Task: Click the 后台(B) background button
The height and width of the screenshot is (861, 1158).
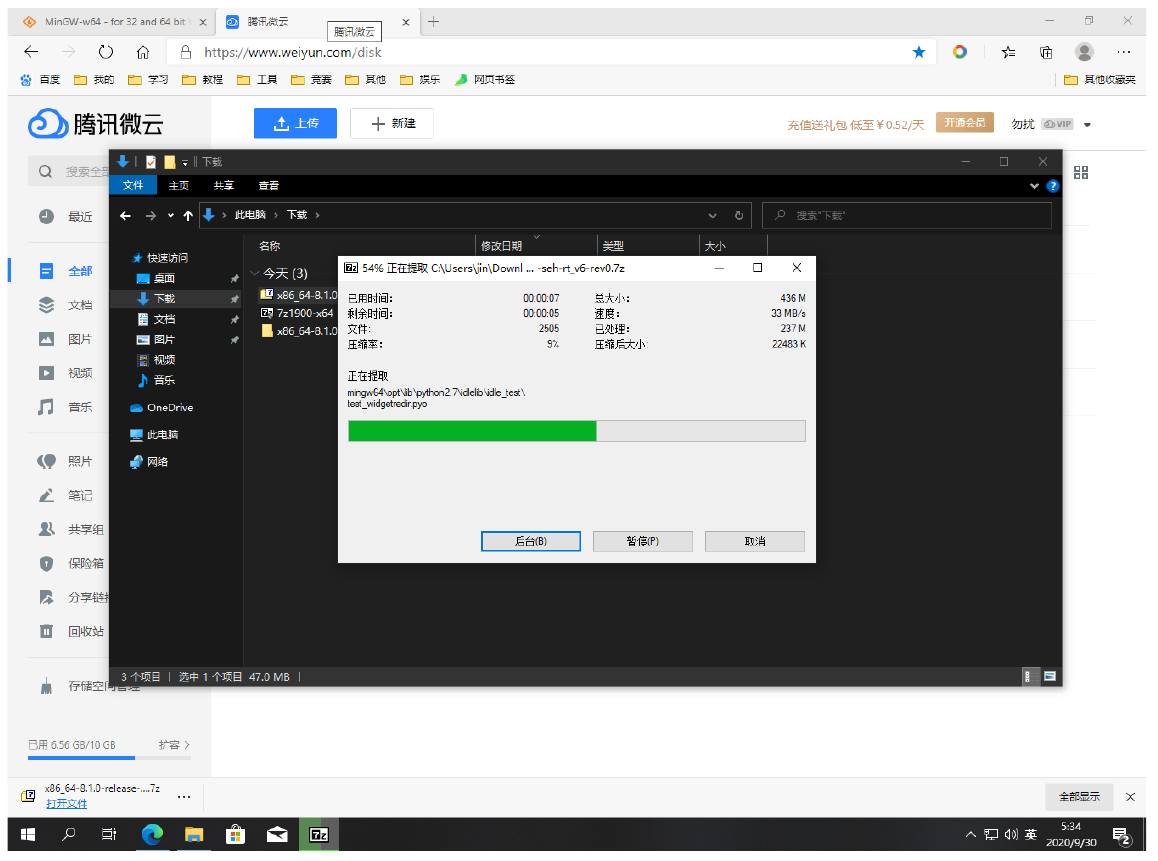Action: [530, 541]
